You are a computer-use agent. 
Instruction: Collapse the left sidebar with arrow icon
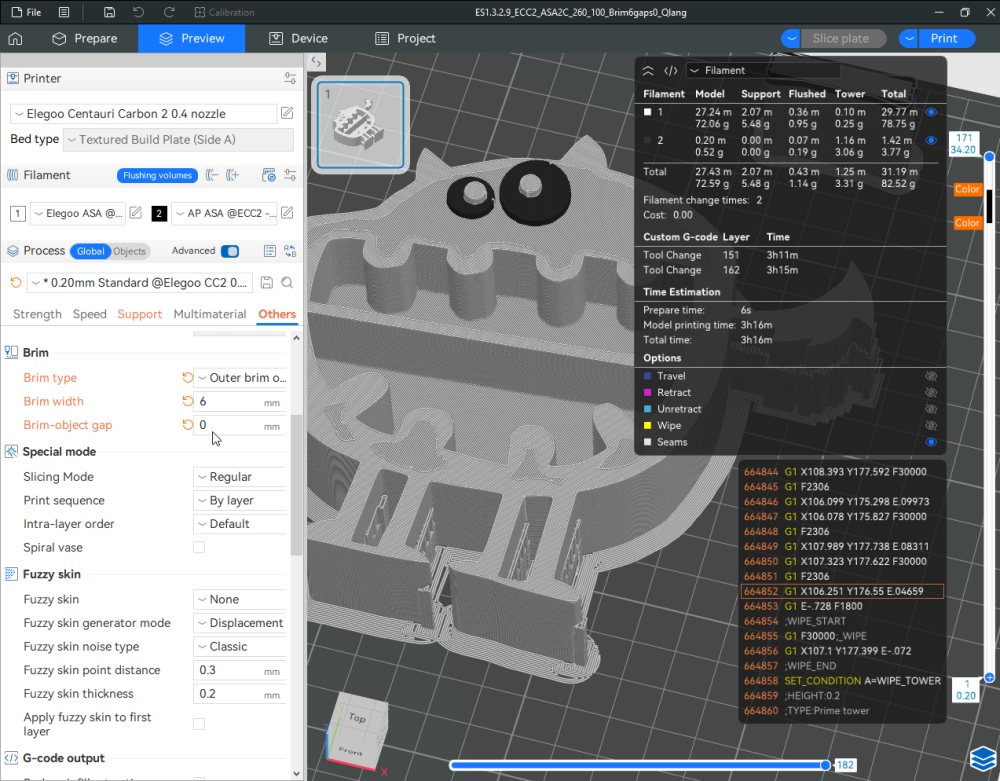pos(316,62)
